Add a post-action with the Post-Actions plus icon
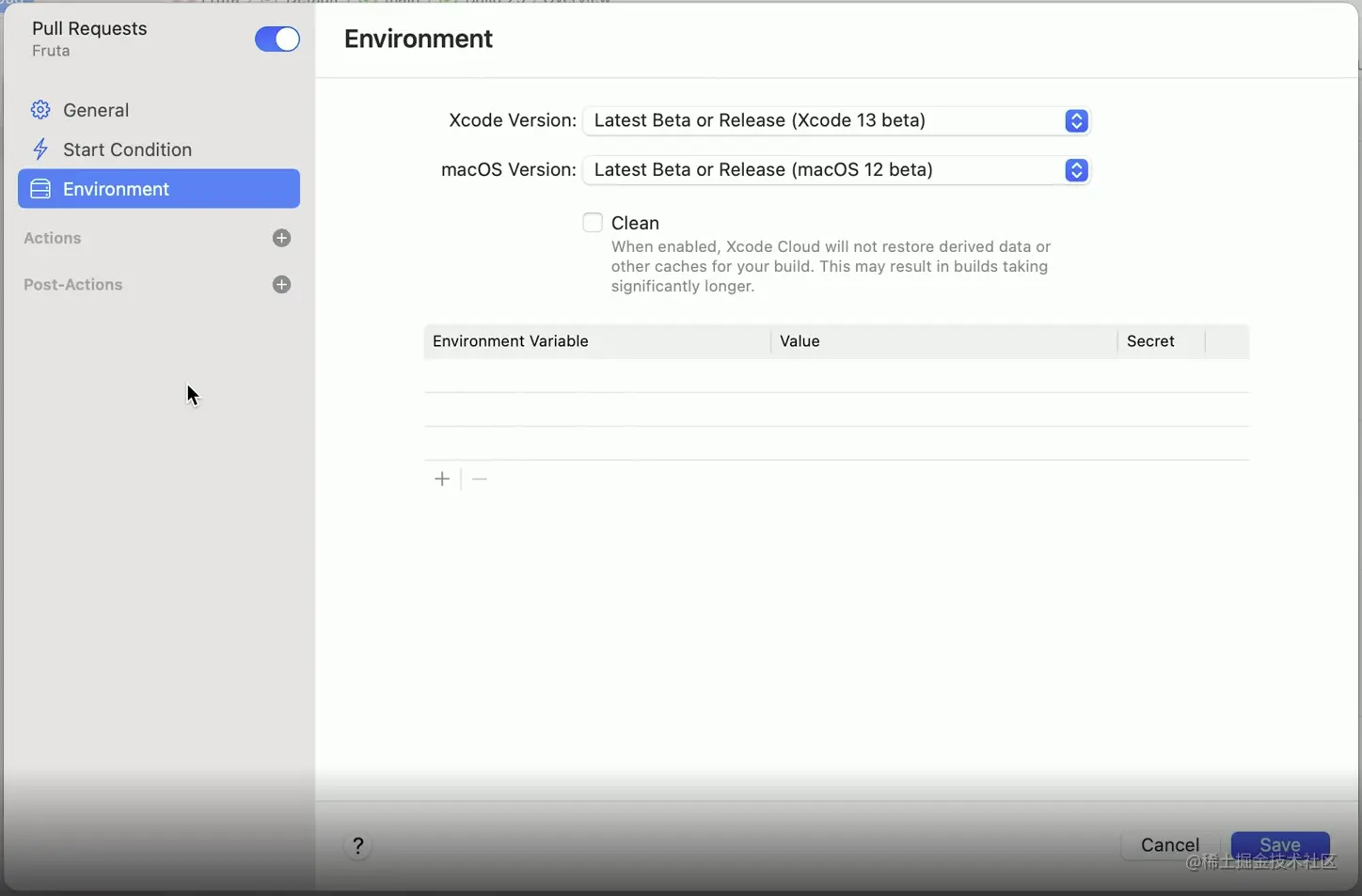The width and height of the screenshot is (1362, 896). (281, 285)
